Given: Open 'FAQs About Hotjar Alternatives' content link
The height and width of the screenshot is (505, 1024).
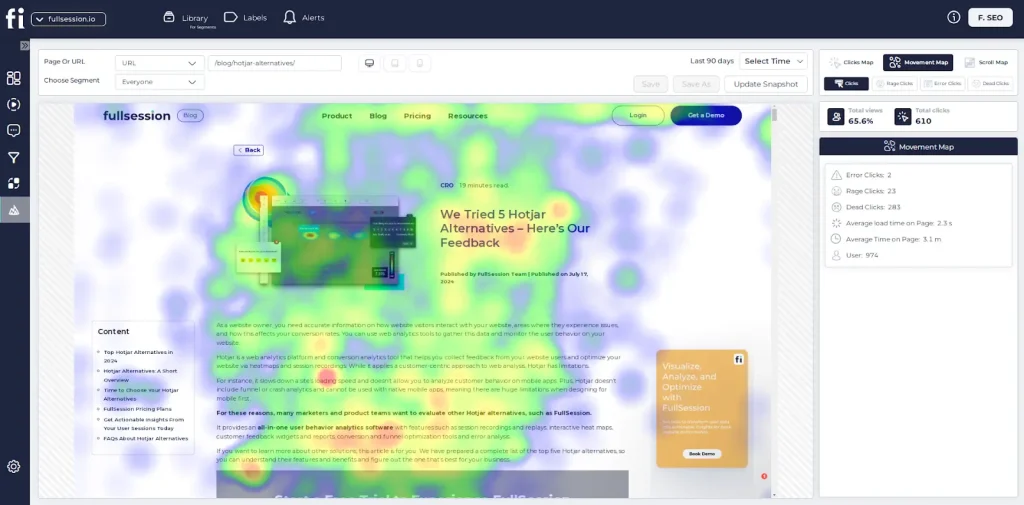Looking at the screenshot, I should tap(146, 438).
